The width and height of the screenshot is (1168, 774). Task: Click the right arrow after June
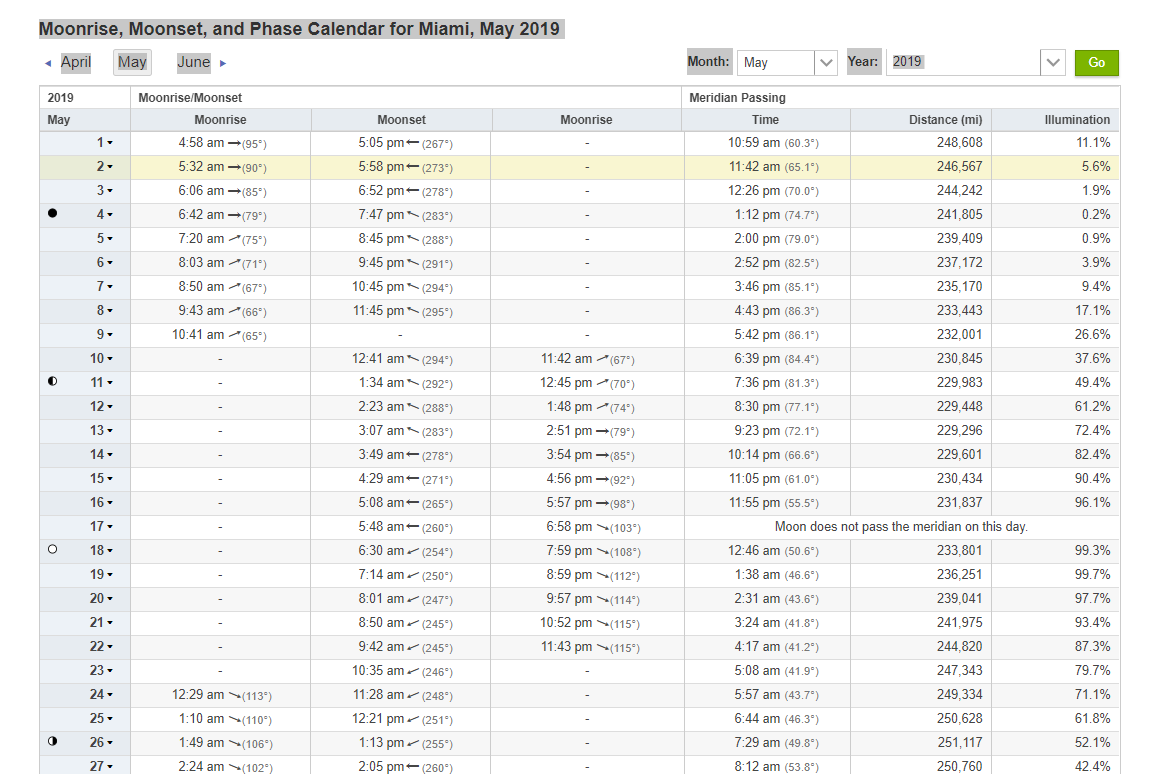click(223, 63)
